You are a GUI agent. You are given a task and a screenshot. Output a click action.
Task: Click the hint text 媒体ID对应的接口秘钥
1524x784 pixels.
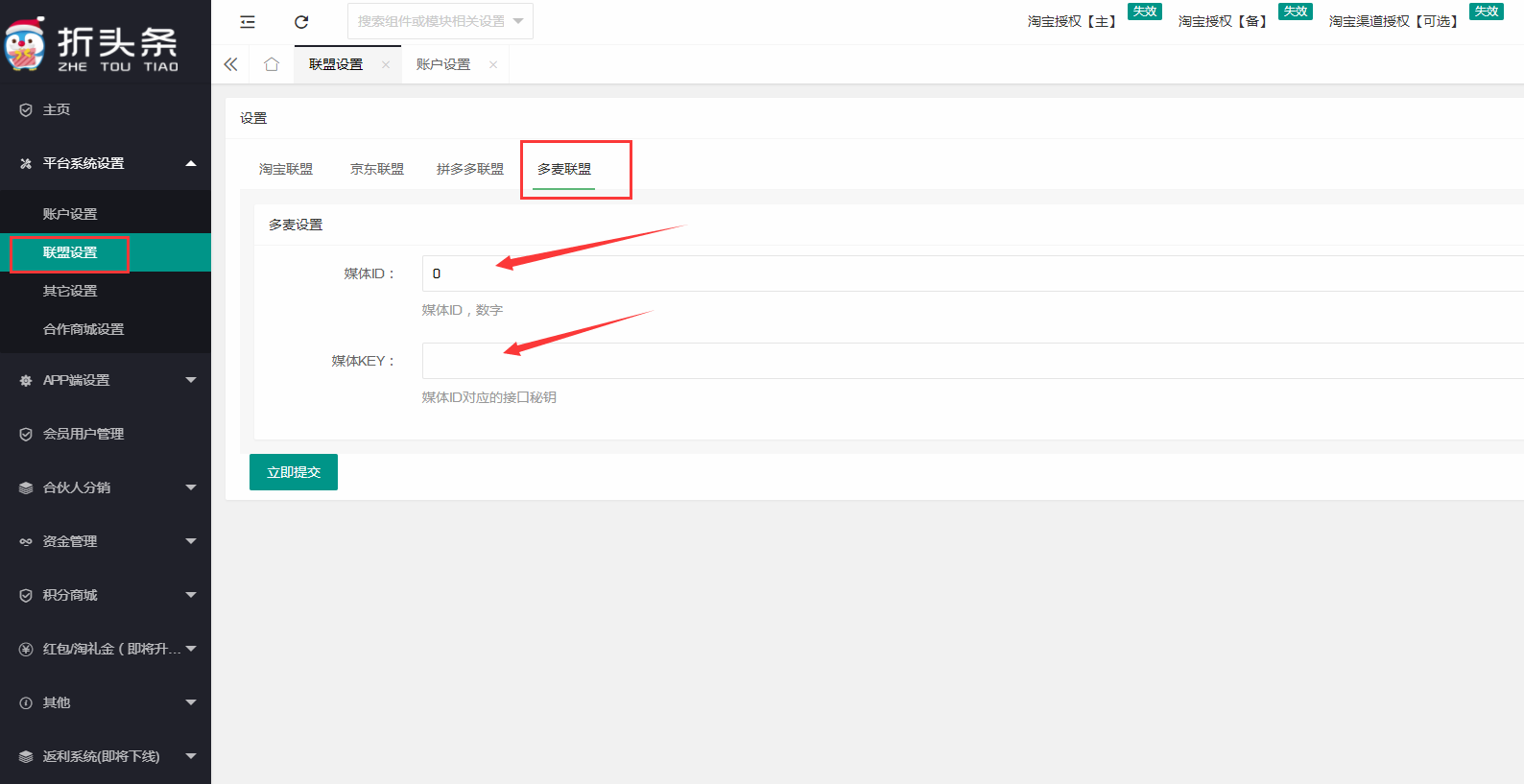(489, 397)
